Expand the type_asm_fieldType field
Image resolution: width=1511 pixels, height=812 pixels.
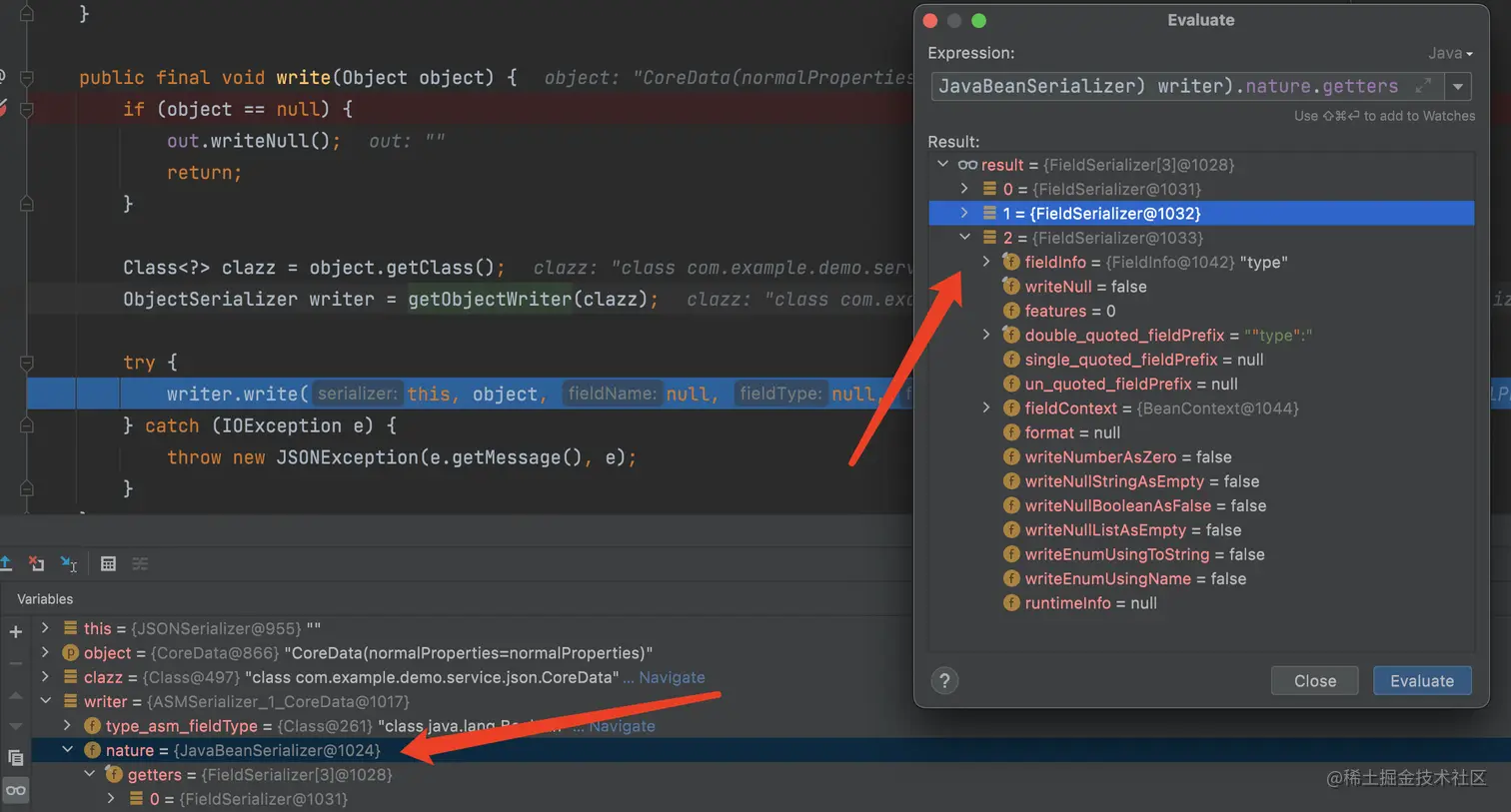pyautogui.click(x=67, y=726)
